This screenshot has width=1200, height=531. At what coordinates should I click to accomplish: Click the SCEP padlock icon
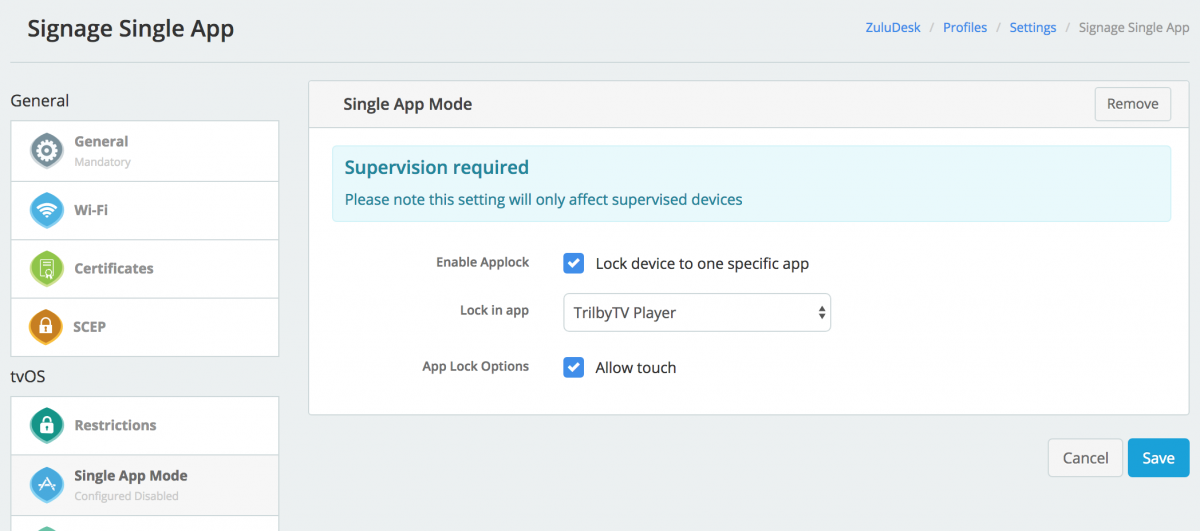(46, 326)
